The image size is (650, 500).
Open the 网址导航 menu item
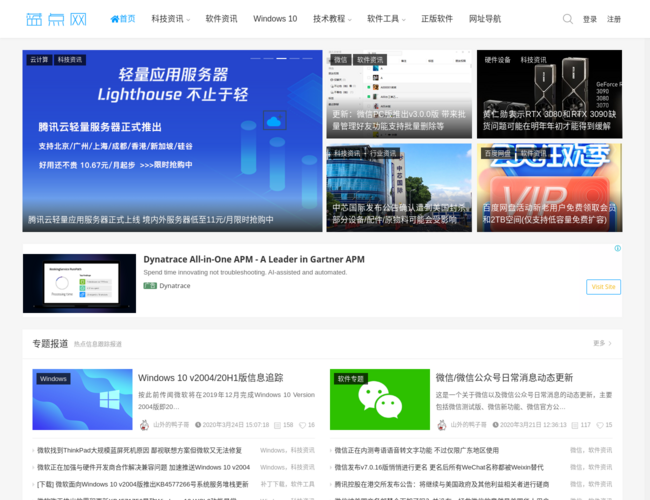tap(485, 19)
